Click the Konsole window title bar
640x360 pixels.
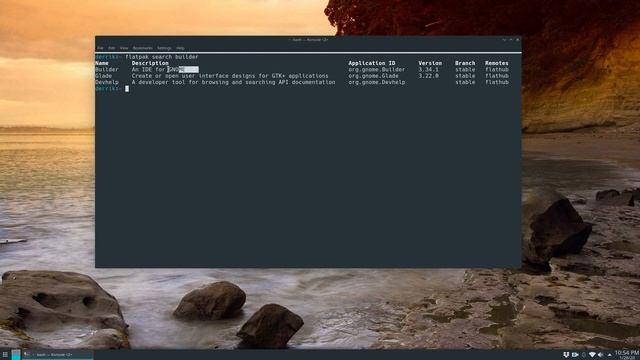[x=308, y=40]
